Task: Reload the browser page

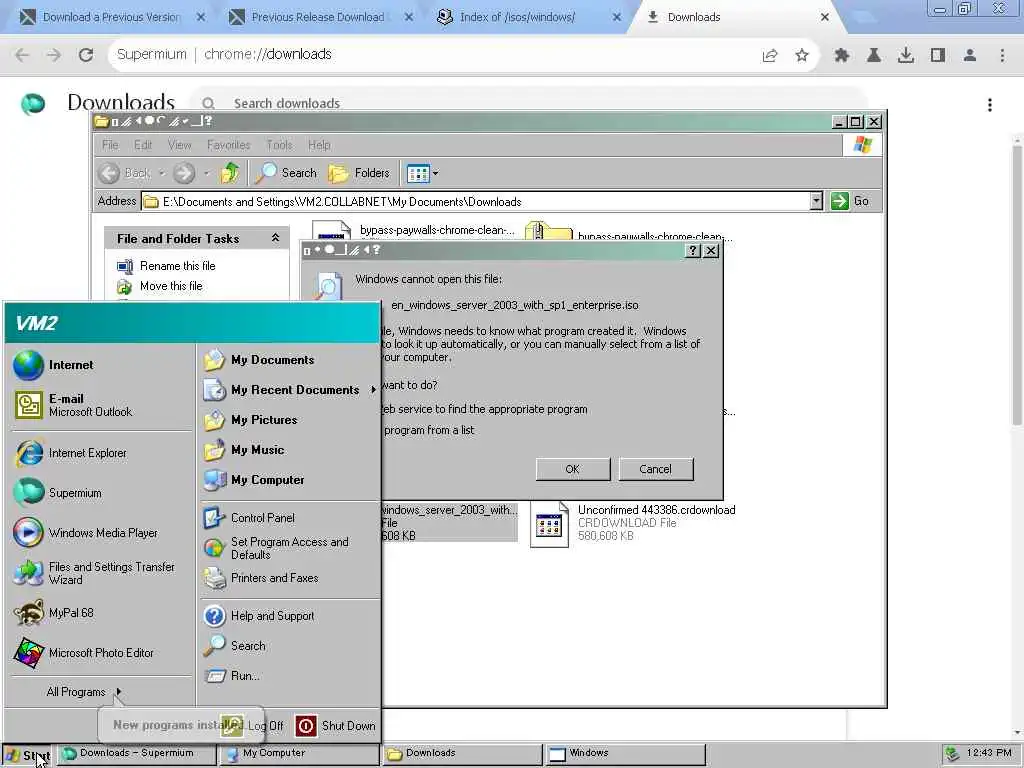Action: pos(86,55)
